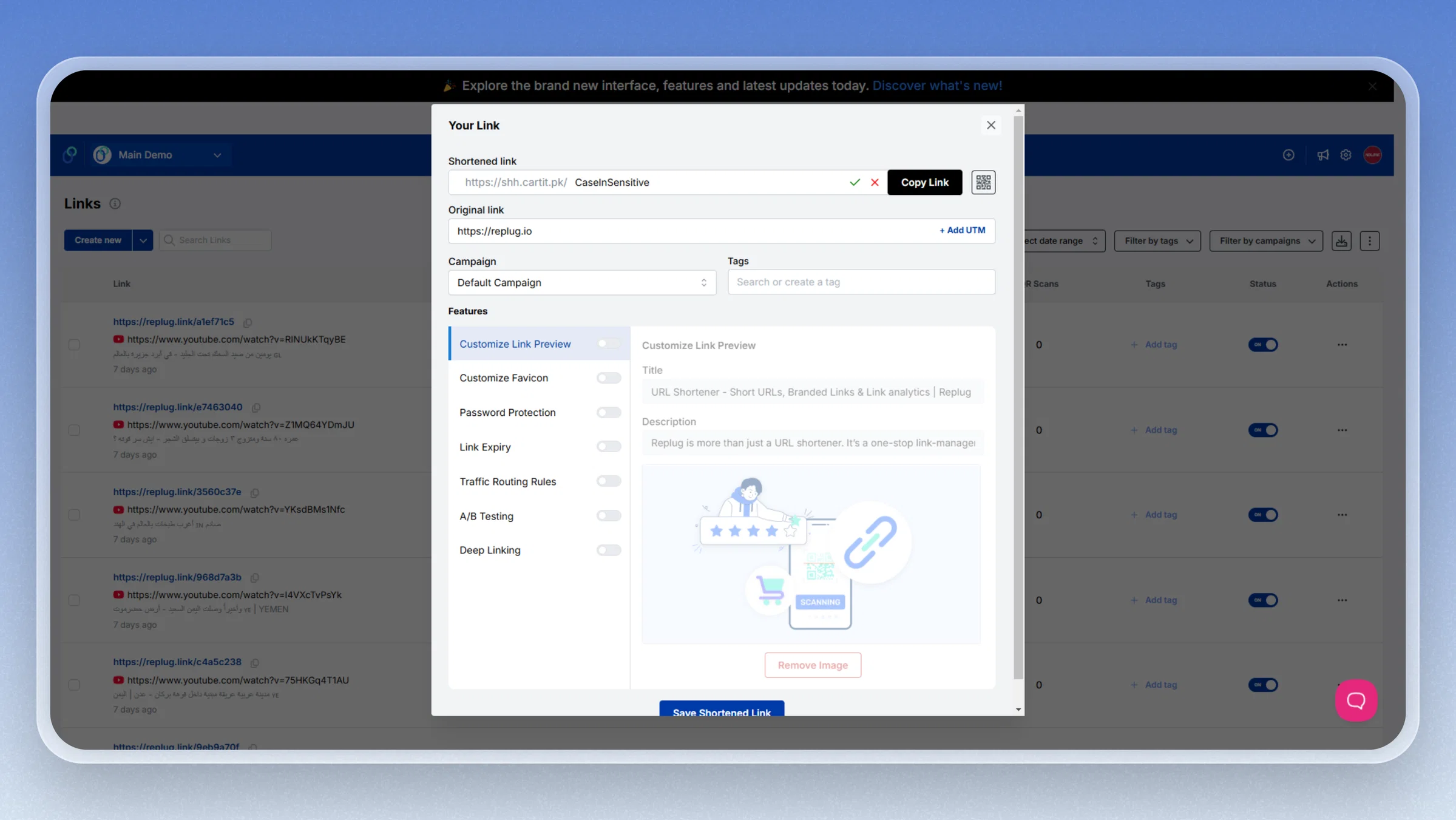Focus the Tags search input field
The height and width of the screenshot is (820, 1456).
pyautogui.click(x=861, y=282)
